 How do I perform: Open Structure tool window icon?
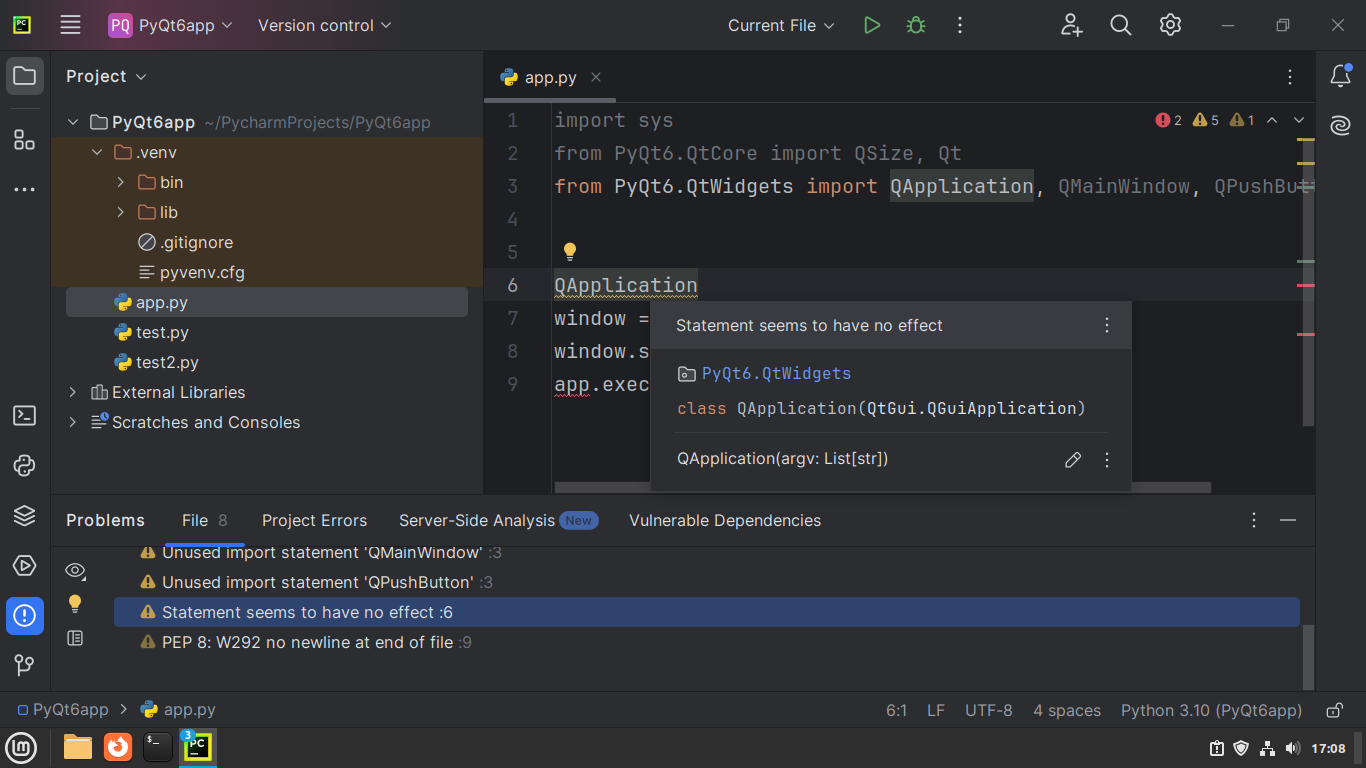25,139
